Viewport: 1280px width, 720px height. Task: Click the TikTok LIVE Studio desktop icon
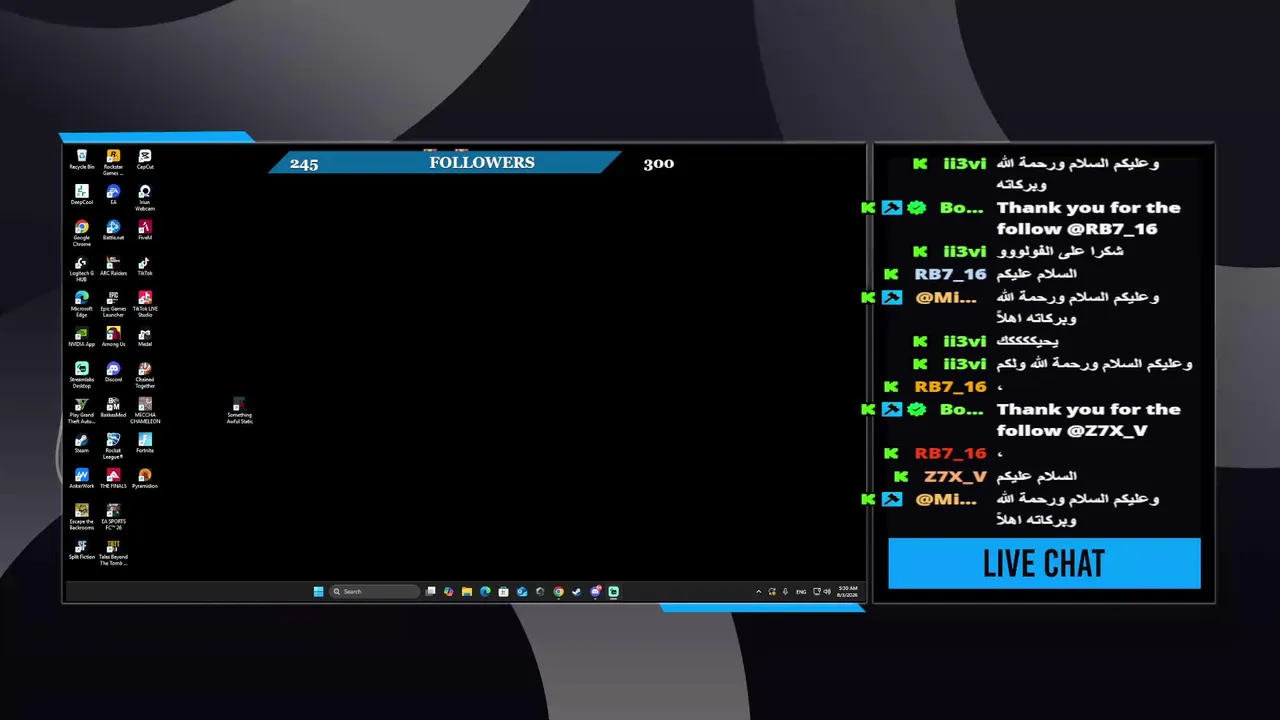click(x=145, y=303)
